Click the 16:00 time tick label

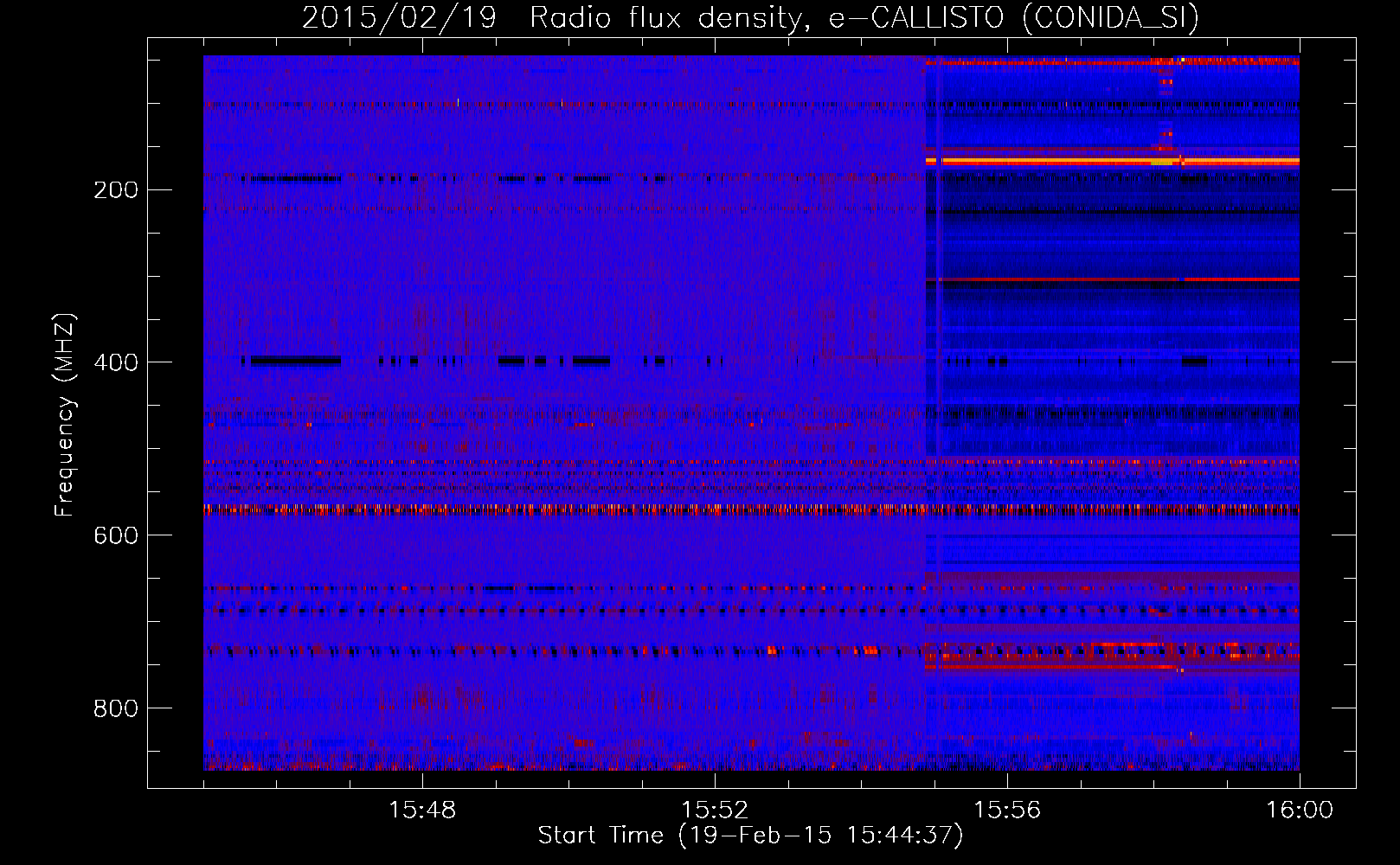pyautogui.click(x=1300, y=811)
